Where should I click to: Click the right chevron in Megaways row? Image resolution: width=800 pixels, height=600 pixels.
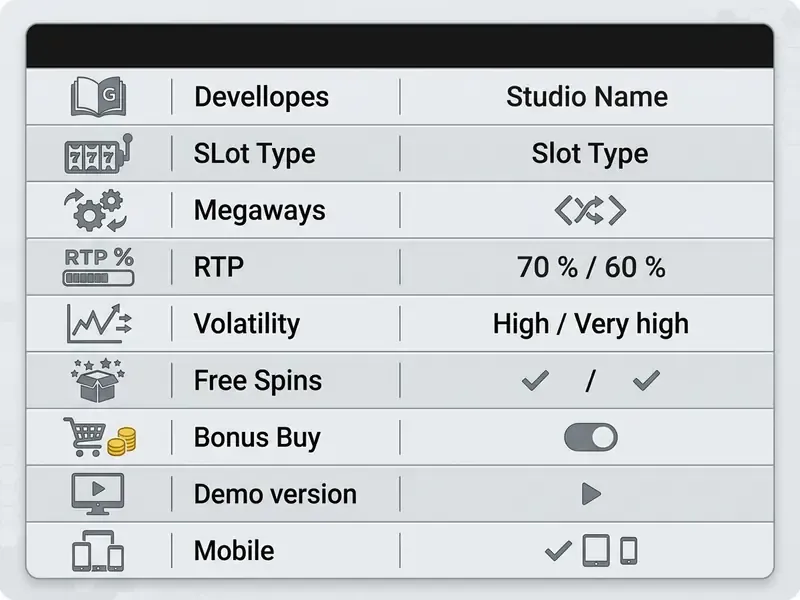pyautogui.click(x=618, y=210)
